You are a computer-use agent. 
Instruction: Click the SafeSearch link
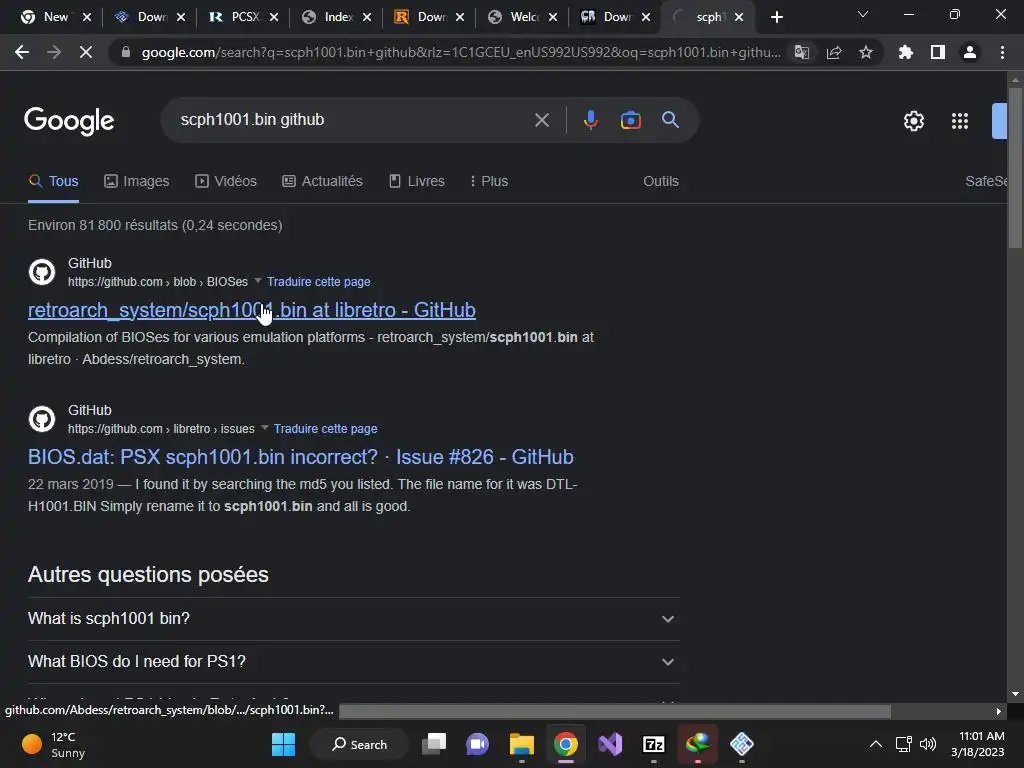986,182
